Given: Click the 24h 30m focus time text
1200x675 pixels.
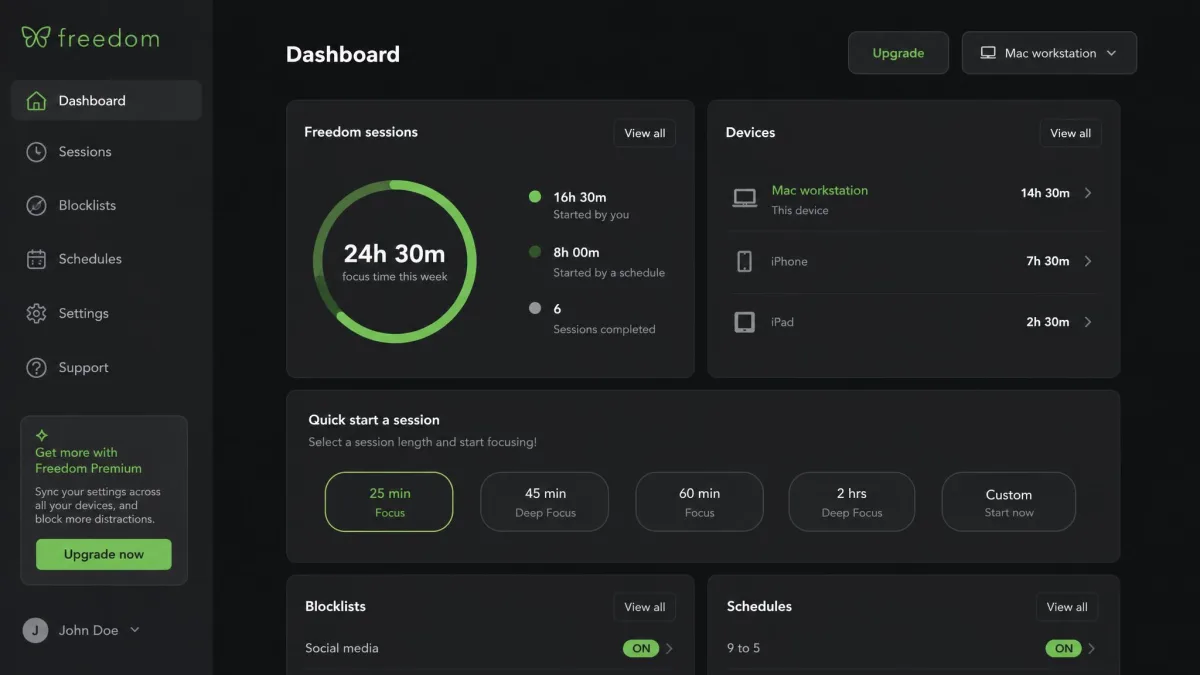Looking at the screenshot, I should click(394, 254).
